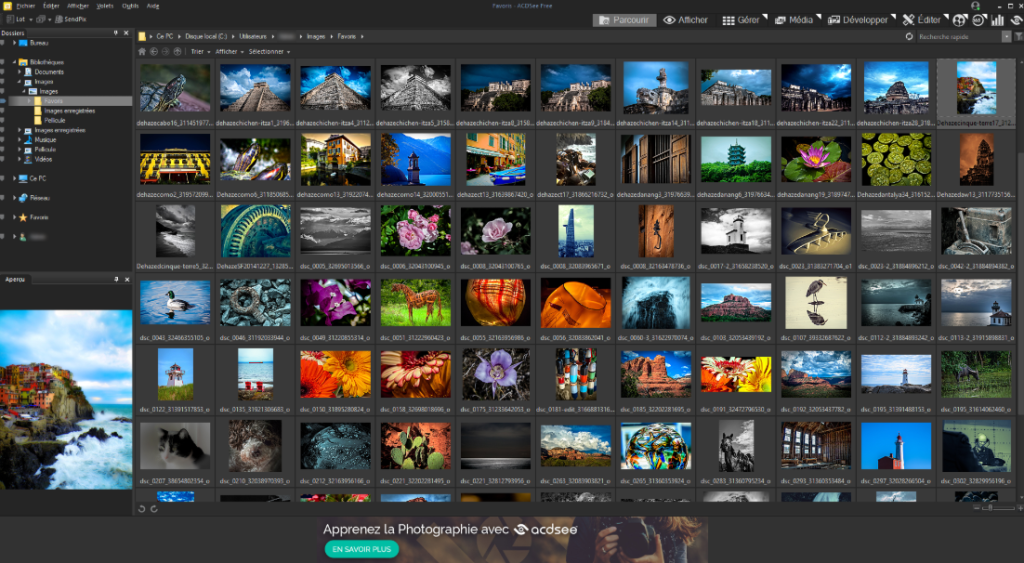The width and height of the screenshot is (1024, 563).
Task: Open the Sélectionner dropdown
Action: pos(269,51)
